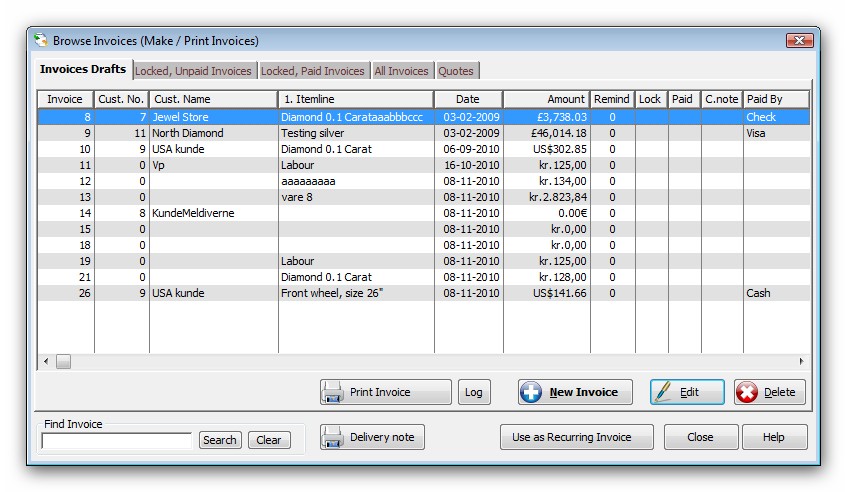Image resolution: width=847 pixels, height=492 pixels.
Task: Click the Search button
Action: tap(219, 440)
